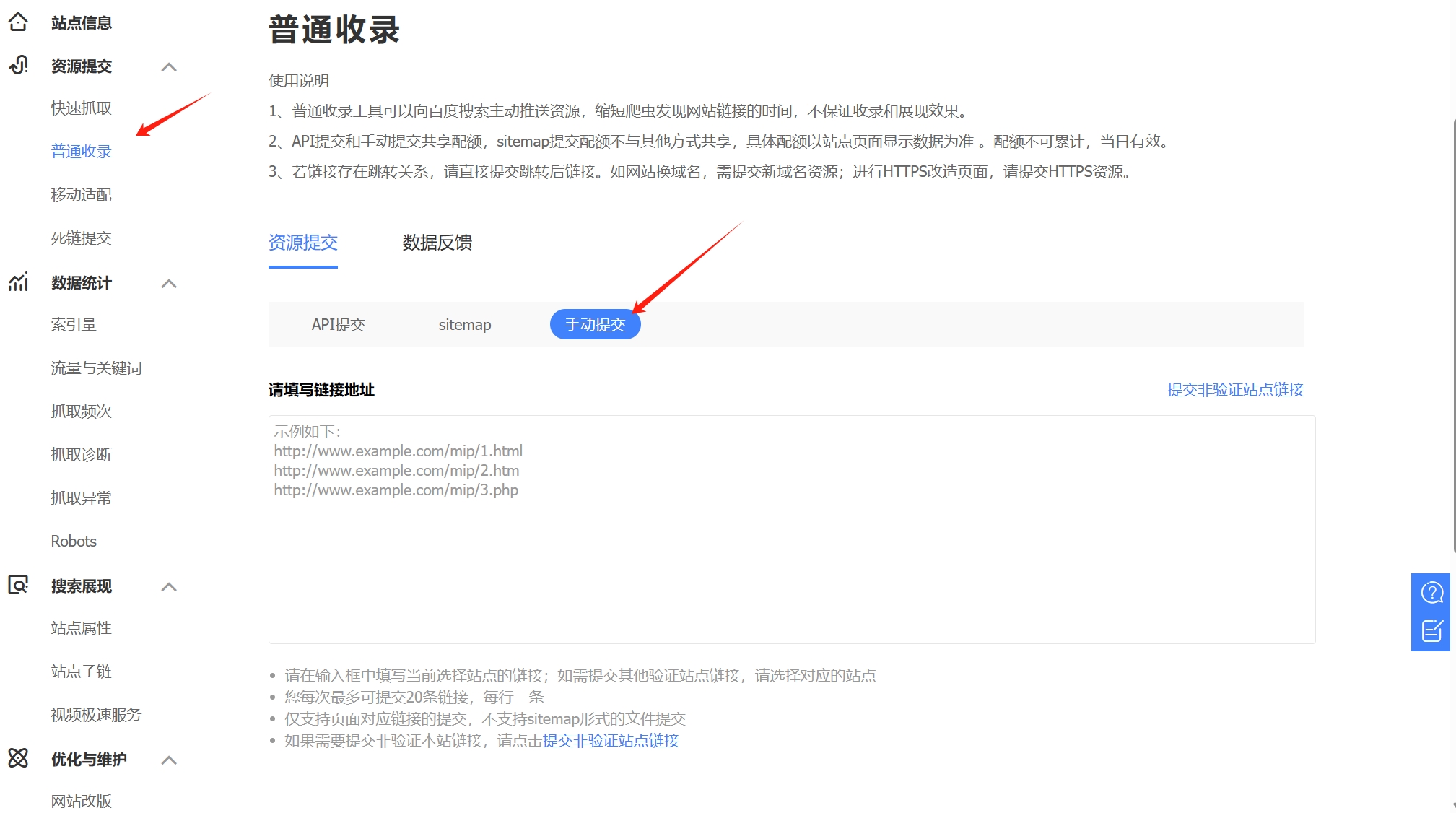Click the top-right 提交非验证站点链接 link
Image resolution: width=1456 pixels, height=813 pixels.
point(1234,390)
